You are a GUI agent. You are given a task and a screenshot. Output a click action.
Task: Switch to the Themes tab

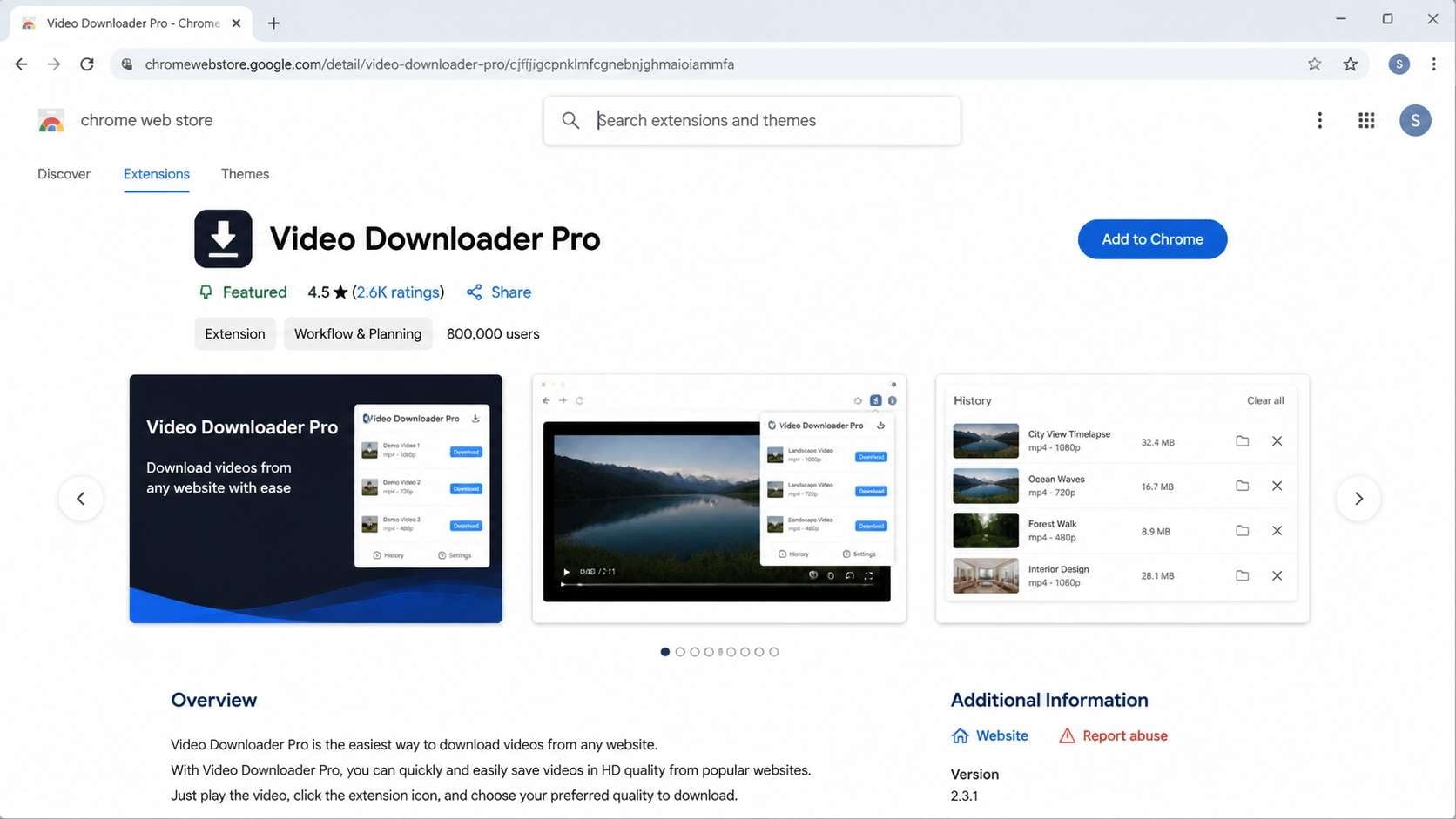point(245,174)
